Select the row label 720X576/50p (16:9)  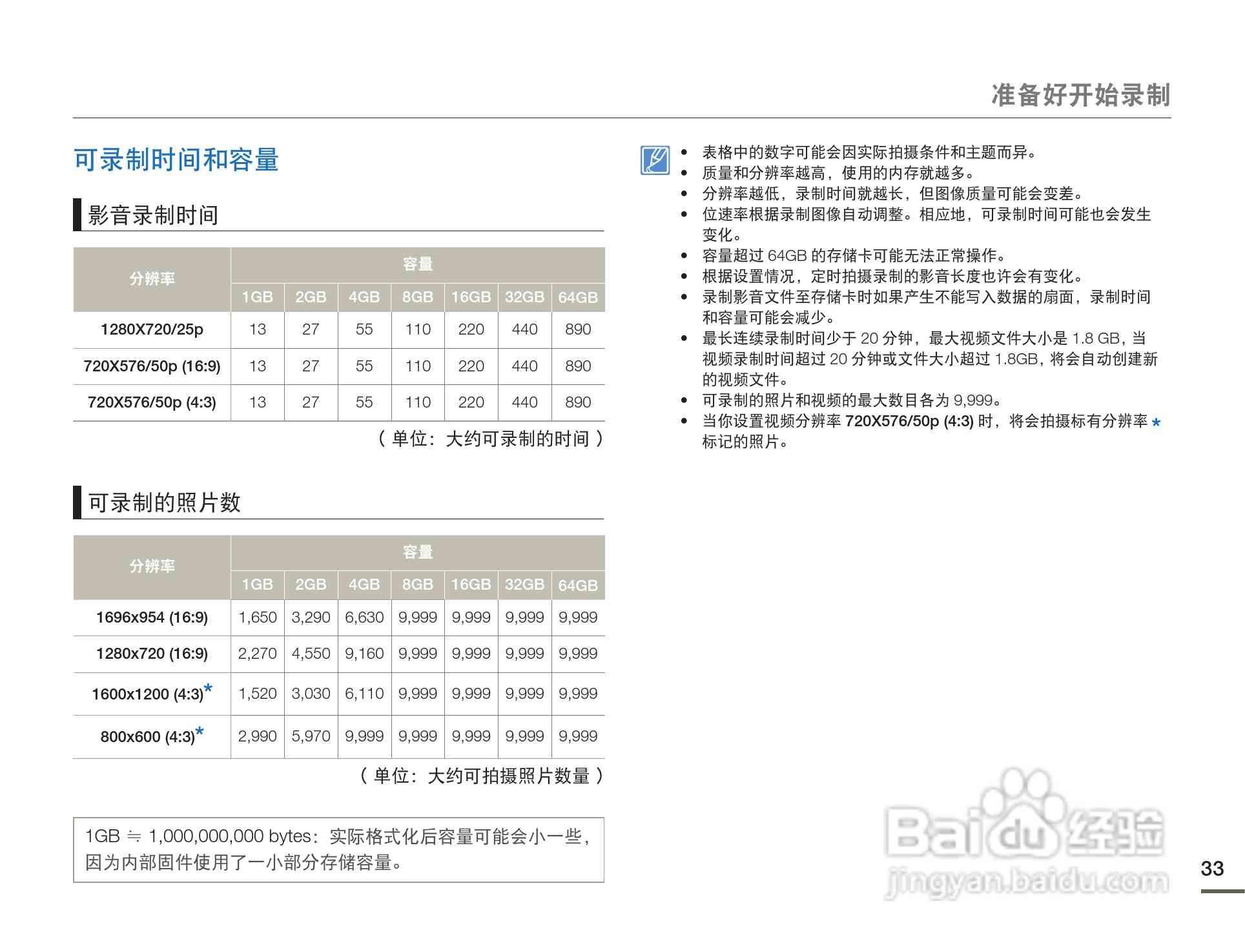coord(152,366)
